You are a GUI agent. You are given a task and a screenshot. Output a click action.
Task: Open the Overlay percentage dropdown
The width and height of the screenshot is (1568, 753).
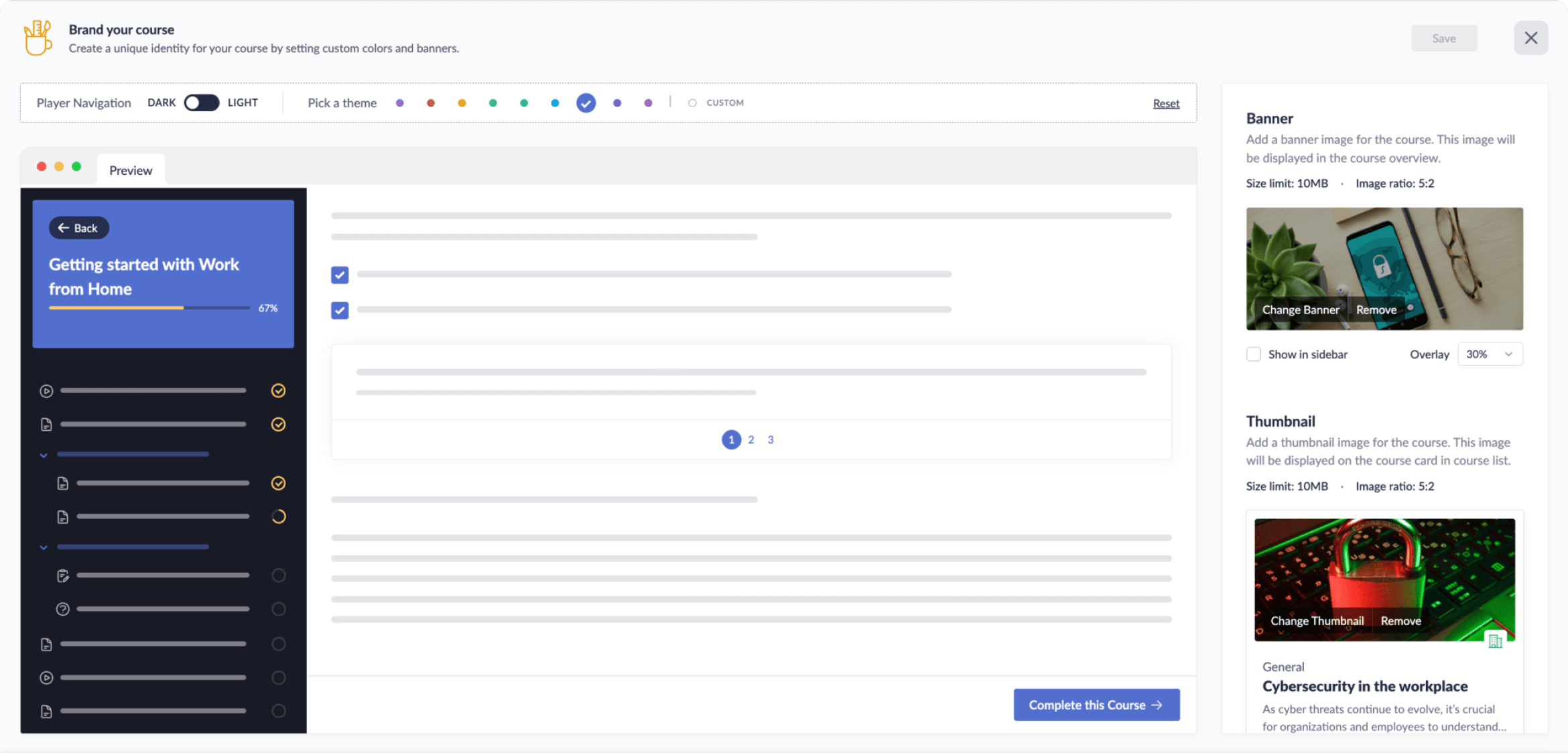[x=1490, y=354]
